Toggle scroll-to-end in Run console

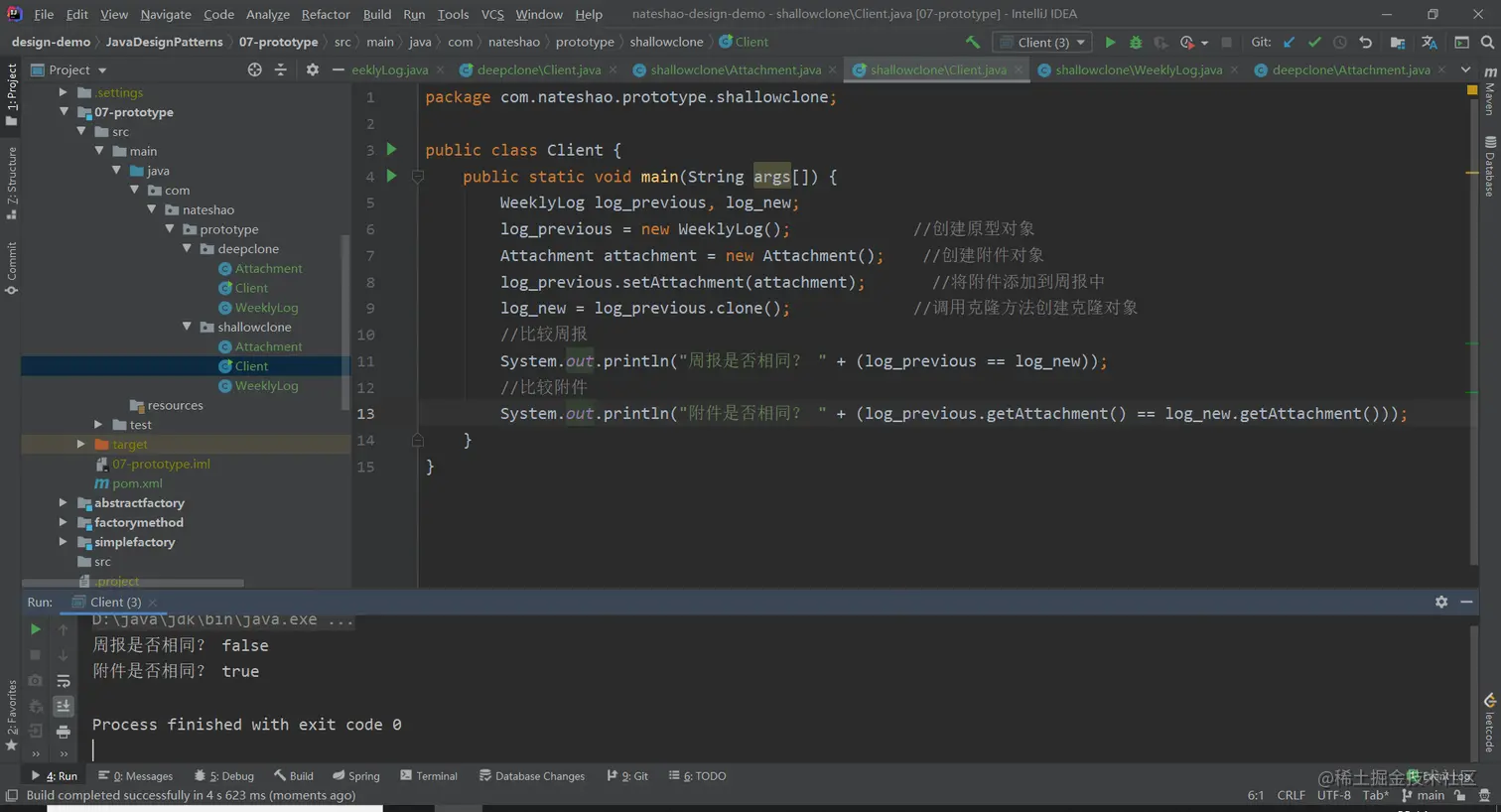click(63, 706)
